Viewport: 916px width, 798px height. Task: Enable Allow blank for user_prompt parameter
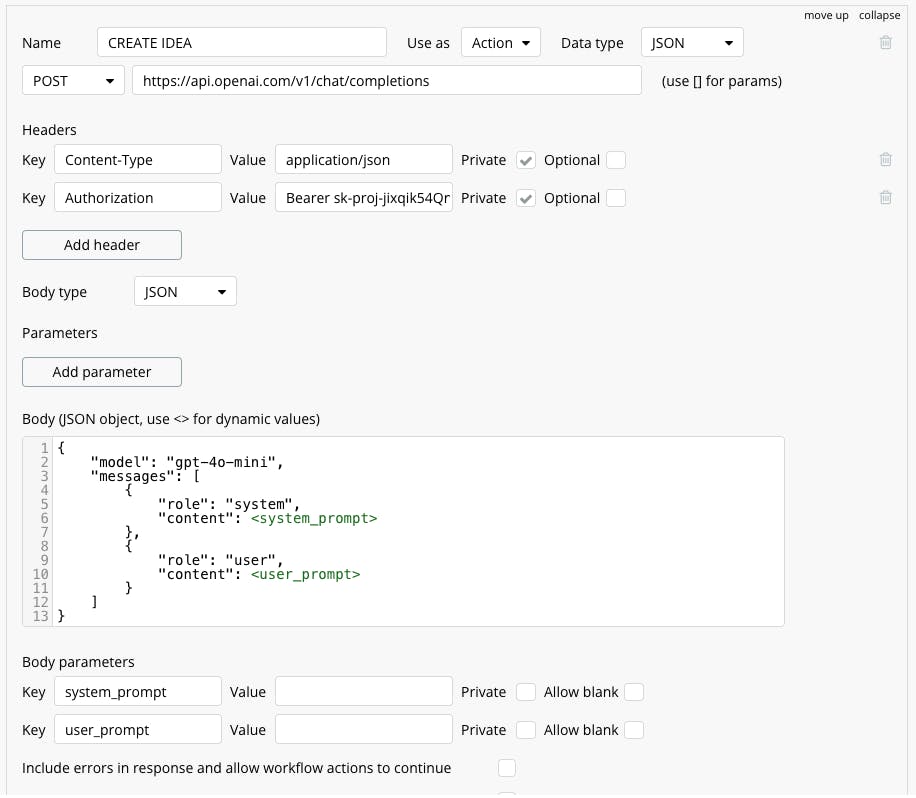click(x=634, y=730)
